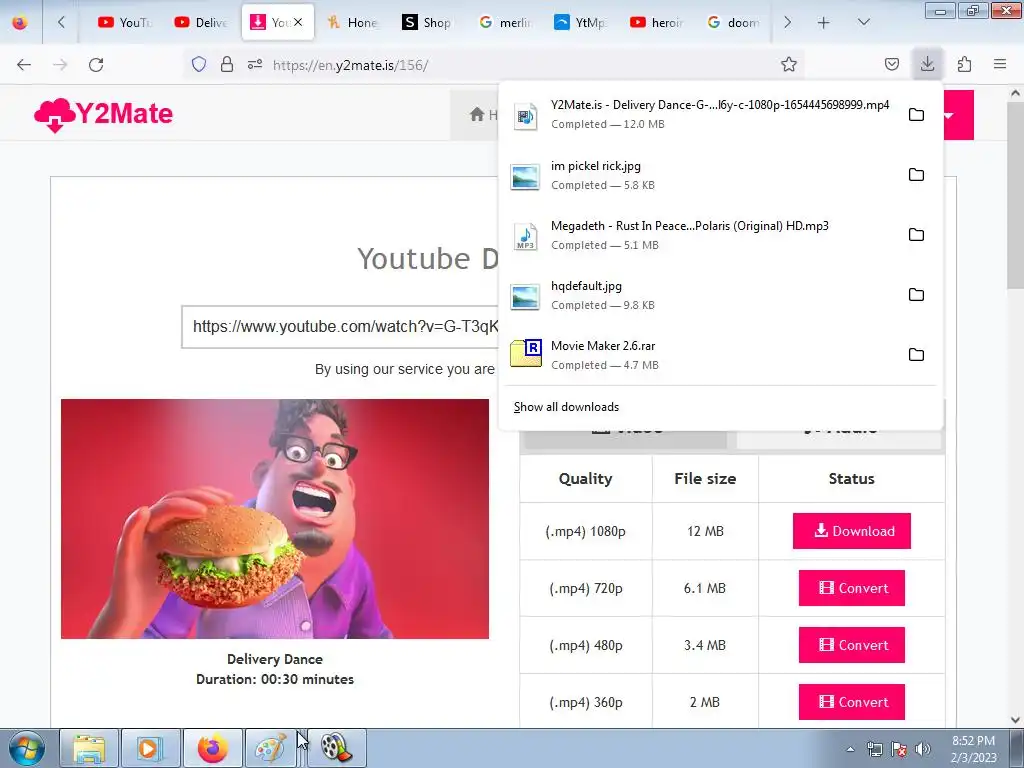Bookmark this page with the star icon
The width and height of the screenshot is (1024, 768).
click(789, 64)
